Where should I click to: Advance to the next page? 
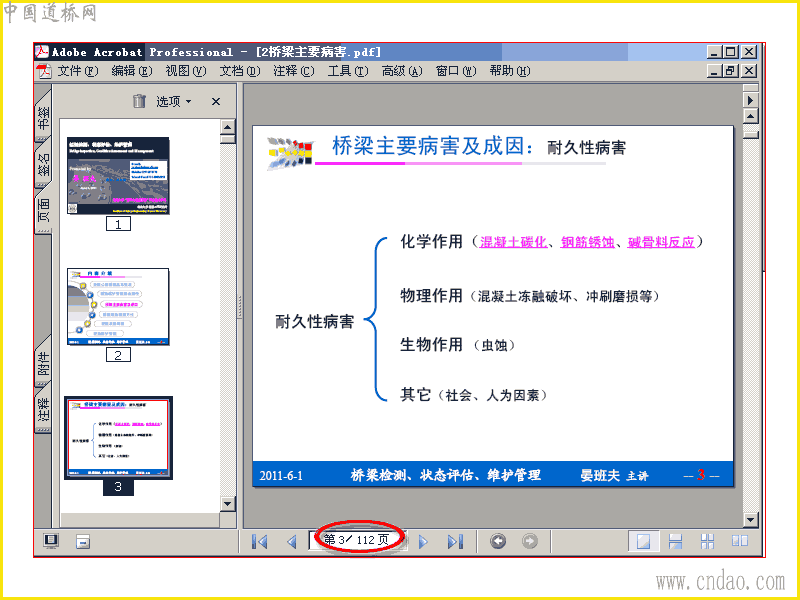point(423,541)
